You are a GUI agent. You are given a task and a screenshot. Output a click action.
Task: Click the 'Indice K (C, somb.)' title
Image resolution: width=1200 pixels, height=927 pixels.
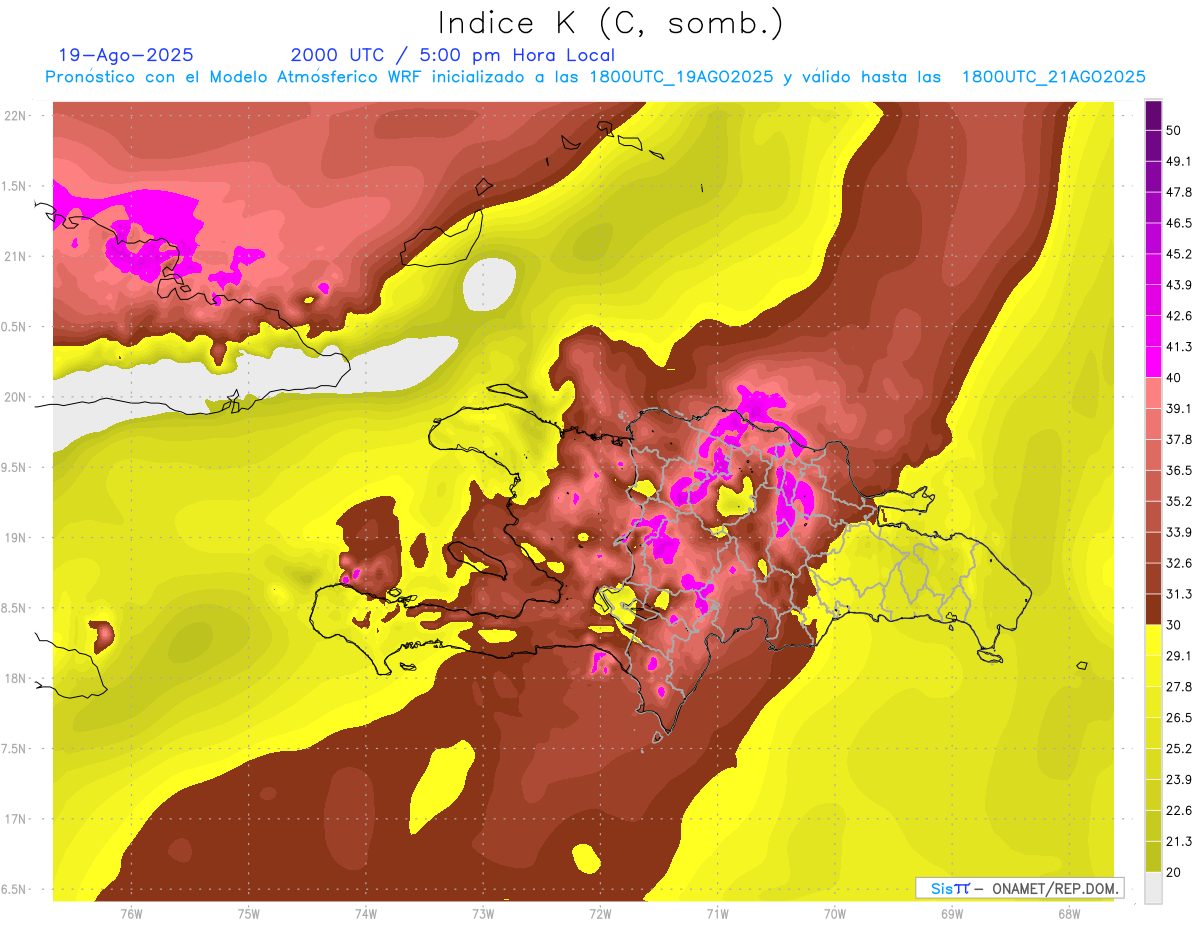[611, 24]
